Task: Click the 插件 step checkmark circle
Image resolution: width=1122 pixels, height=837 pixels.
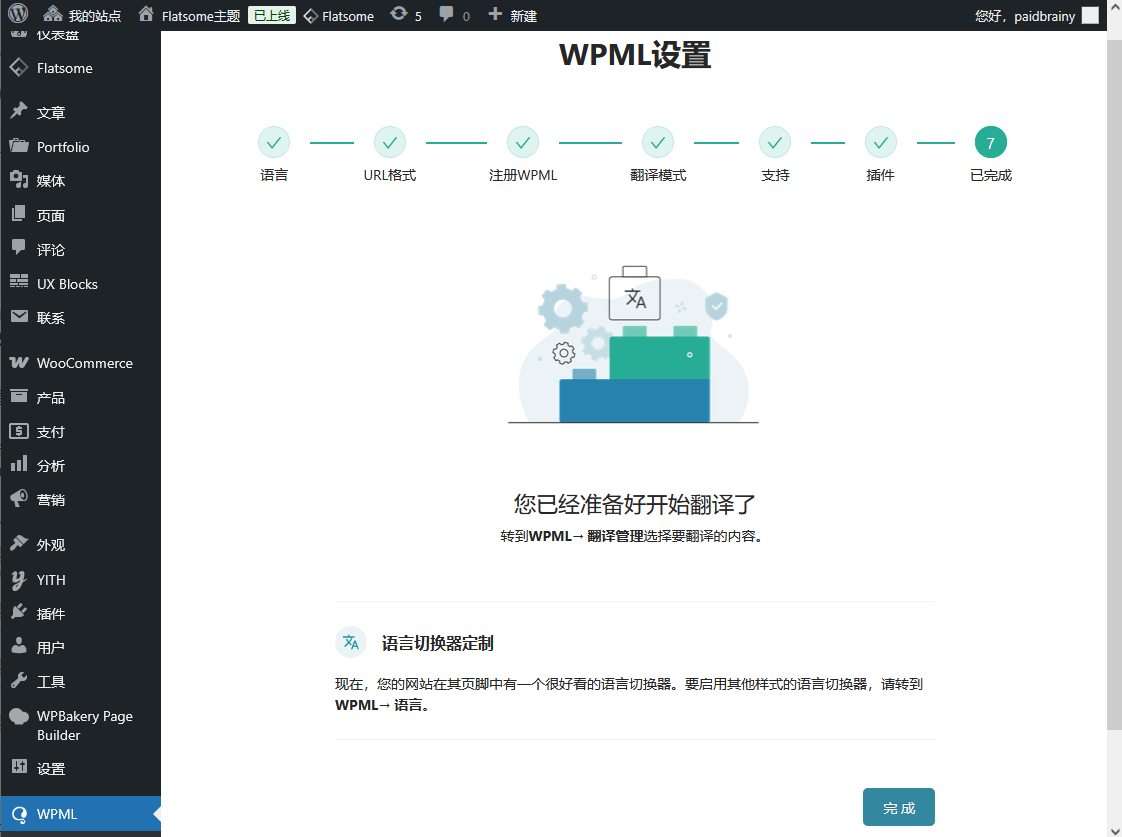Action: click(x=881, y=142)
